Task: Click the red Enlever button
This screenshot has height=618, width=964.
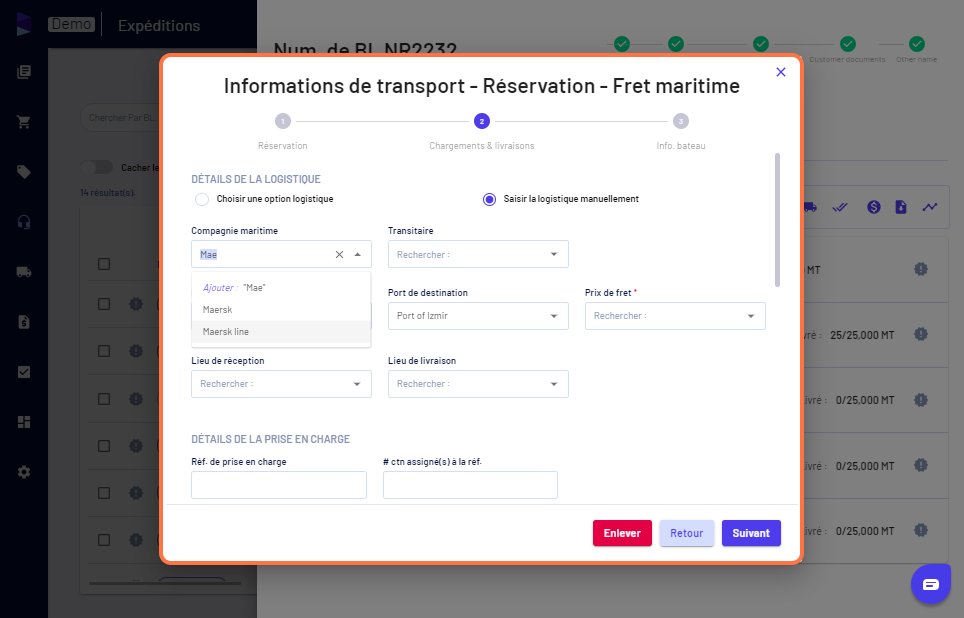Action: pyautogui.click(x=622, y=533)
